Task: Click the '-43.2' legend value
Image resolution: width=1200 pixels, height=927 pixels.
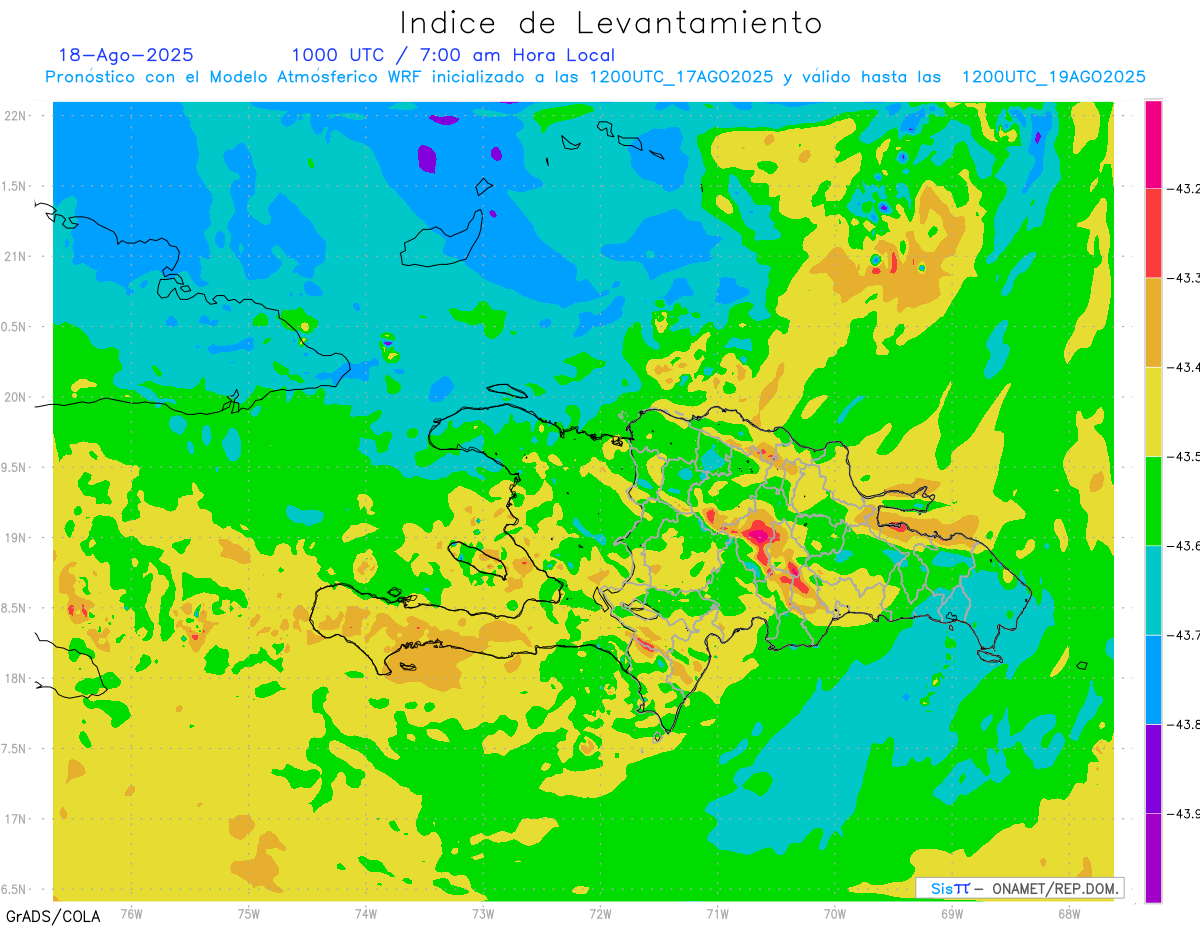Action: pos(1184,188)
